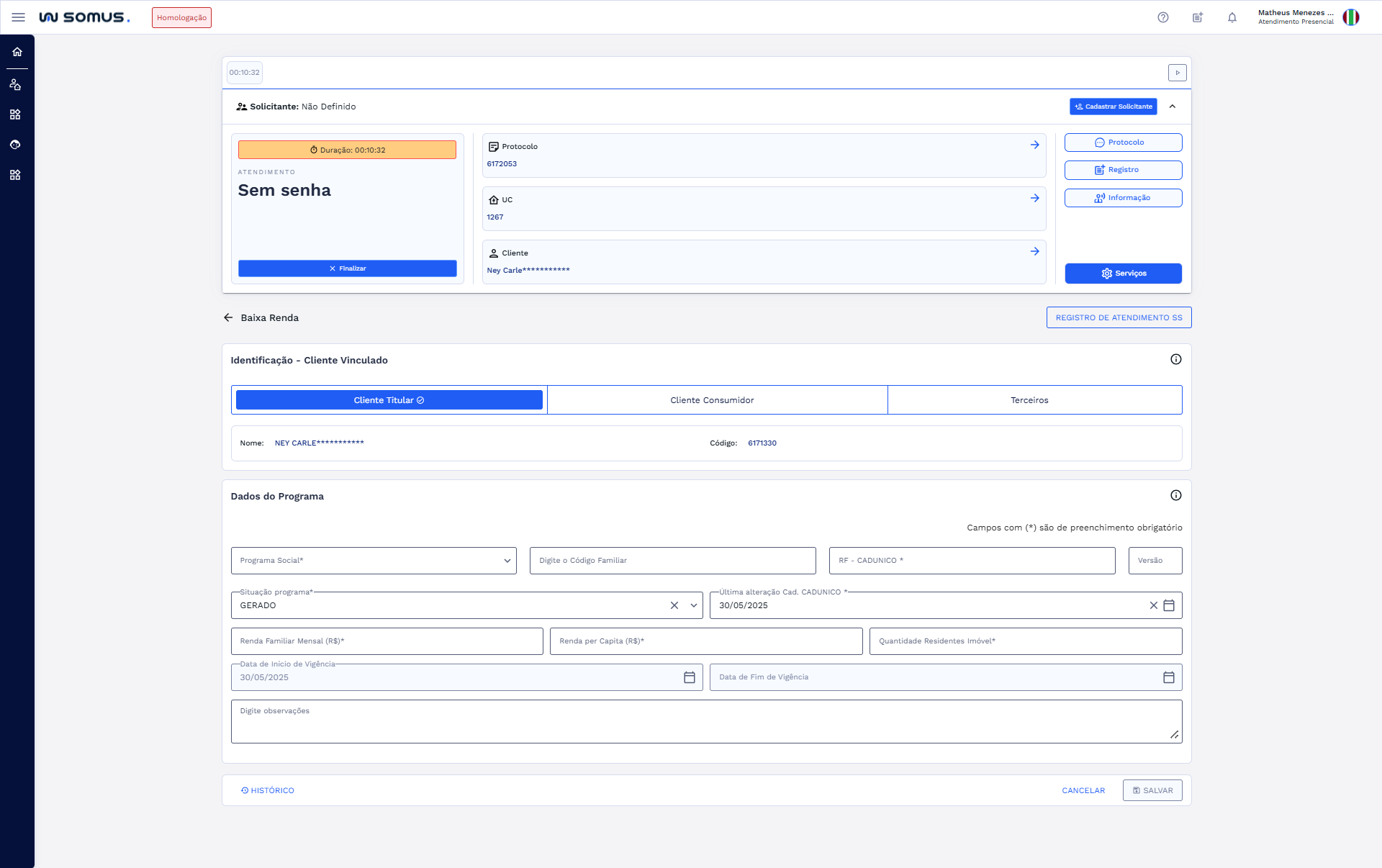Click Dados do Programa info icon
Viewport: 1382px width, 868px height.
point(1175,495)
